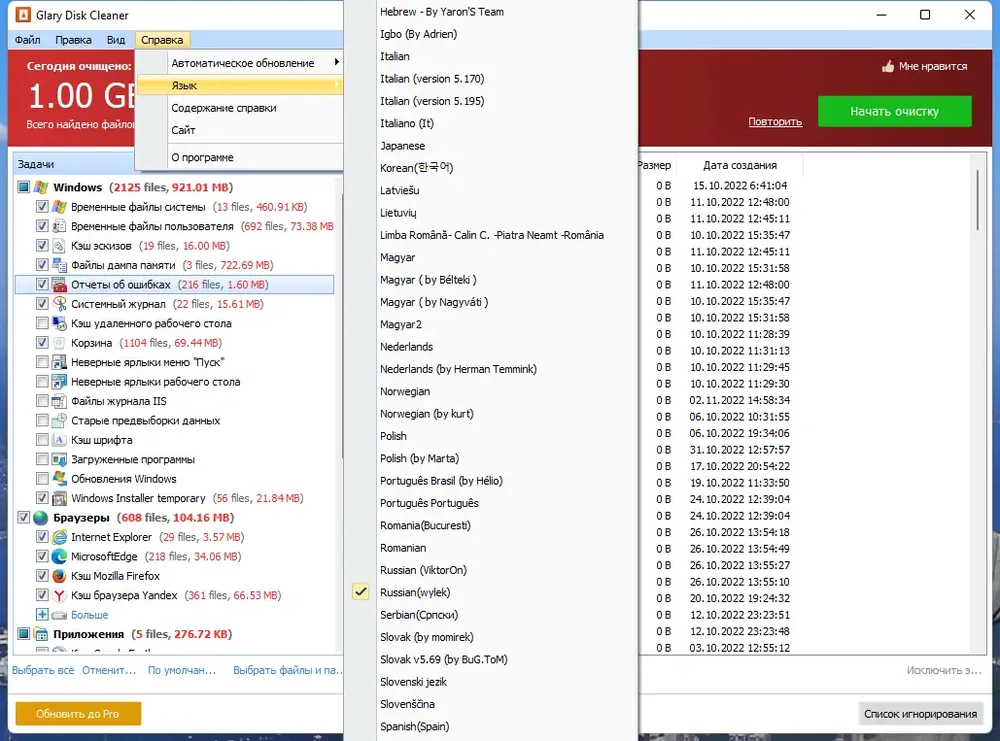The height and width of the screenshot is (741, 1000).
Task: Click the Glary Disk Cleaner title bar logo
Action: [22, 15]
